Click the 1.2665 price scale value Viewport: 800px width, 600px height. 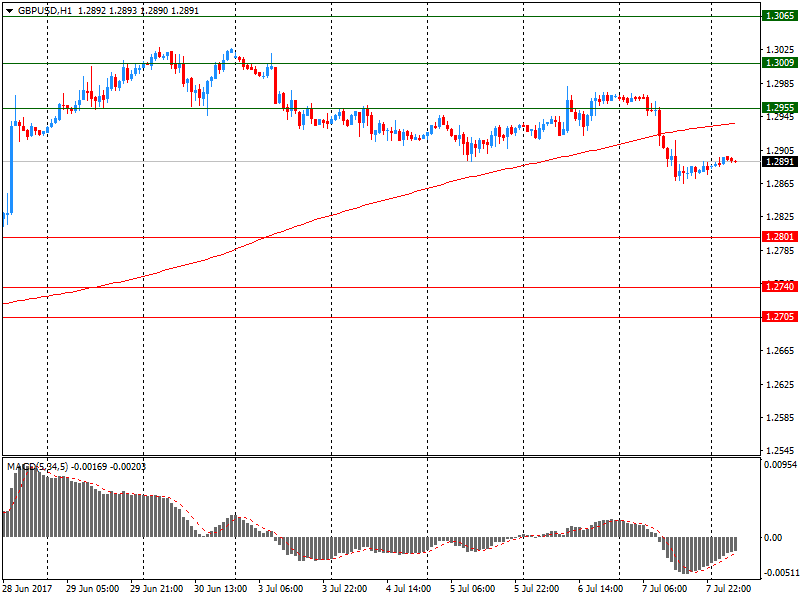click(780, 351)
